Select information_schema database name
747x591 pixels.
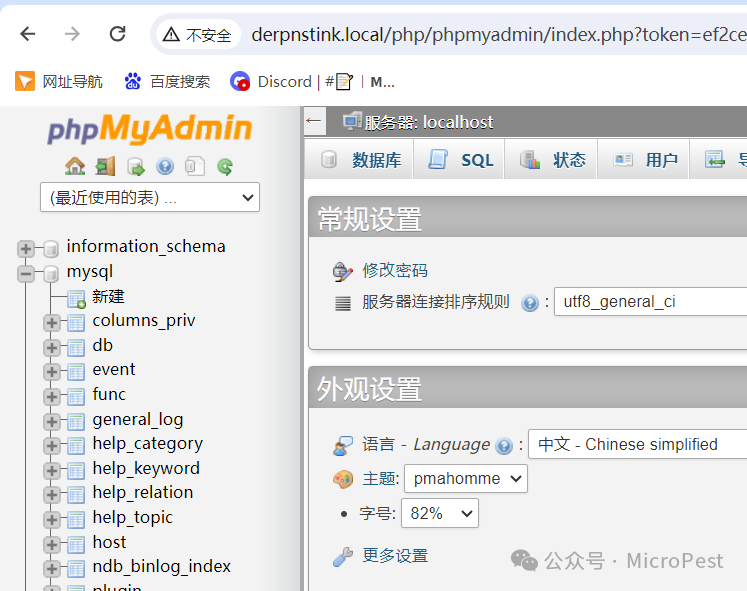pos(146,247)
